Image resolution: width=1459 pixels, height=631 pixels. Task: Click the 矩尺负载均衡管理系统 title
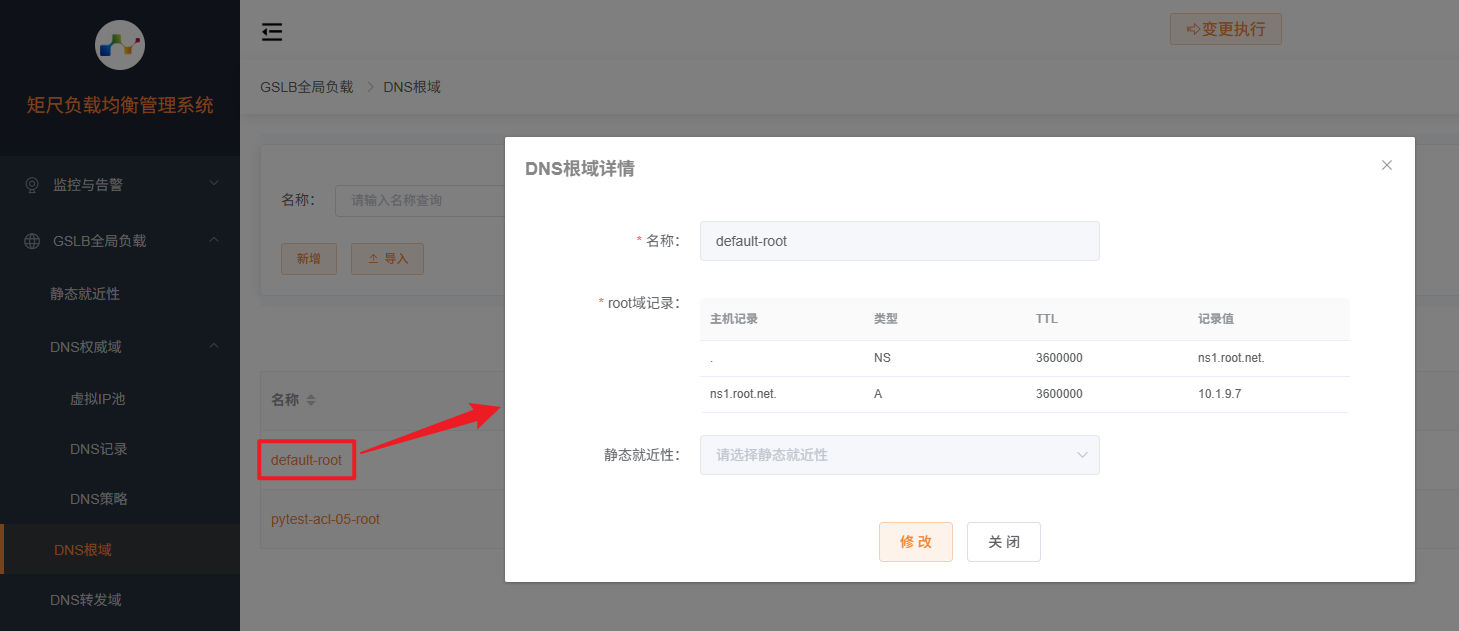tap(120, 105)
